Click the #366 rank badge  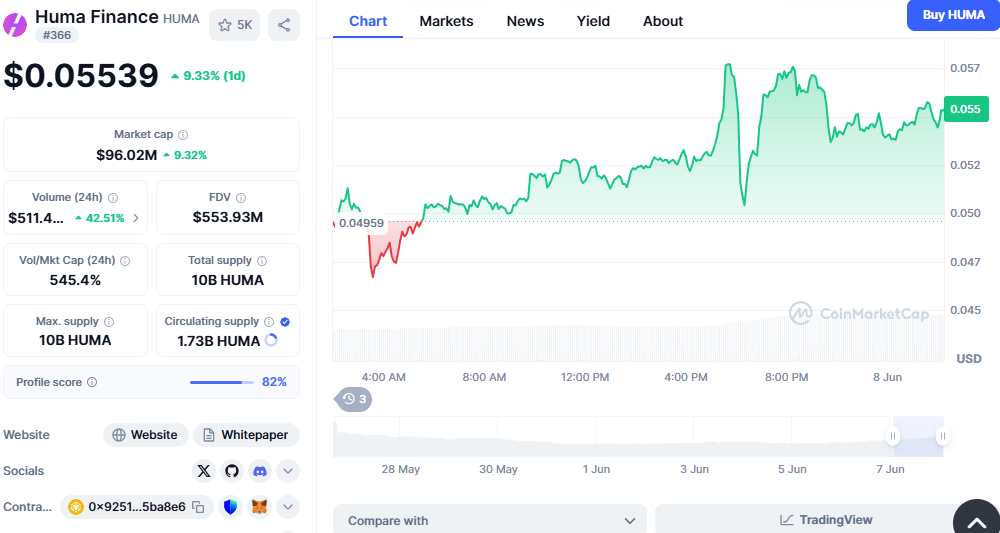57,35
